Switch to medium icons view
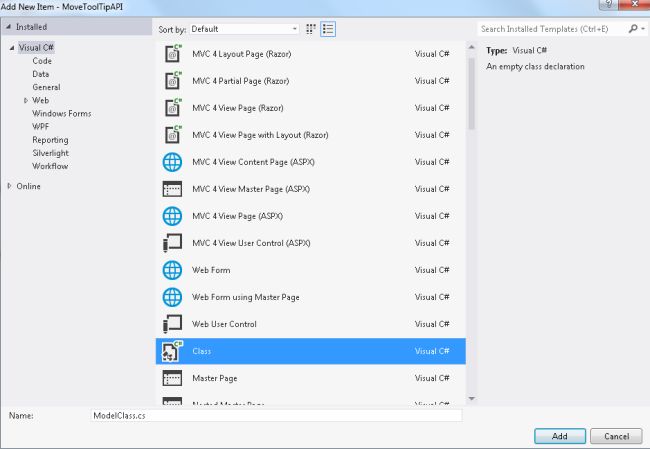This screenshot has width=650, height=449. click(311, 29)
